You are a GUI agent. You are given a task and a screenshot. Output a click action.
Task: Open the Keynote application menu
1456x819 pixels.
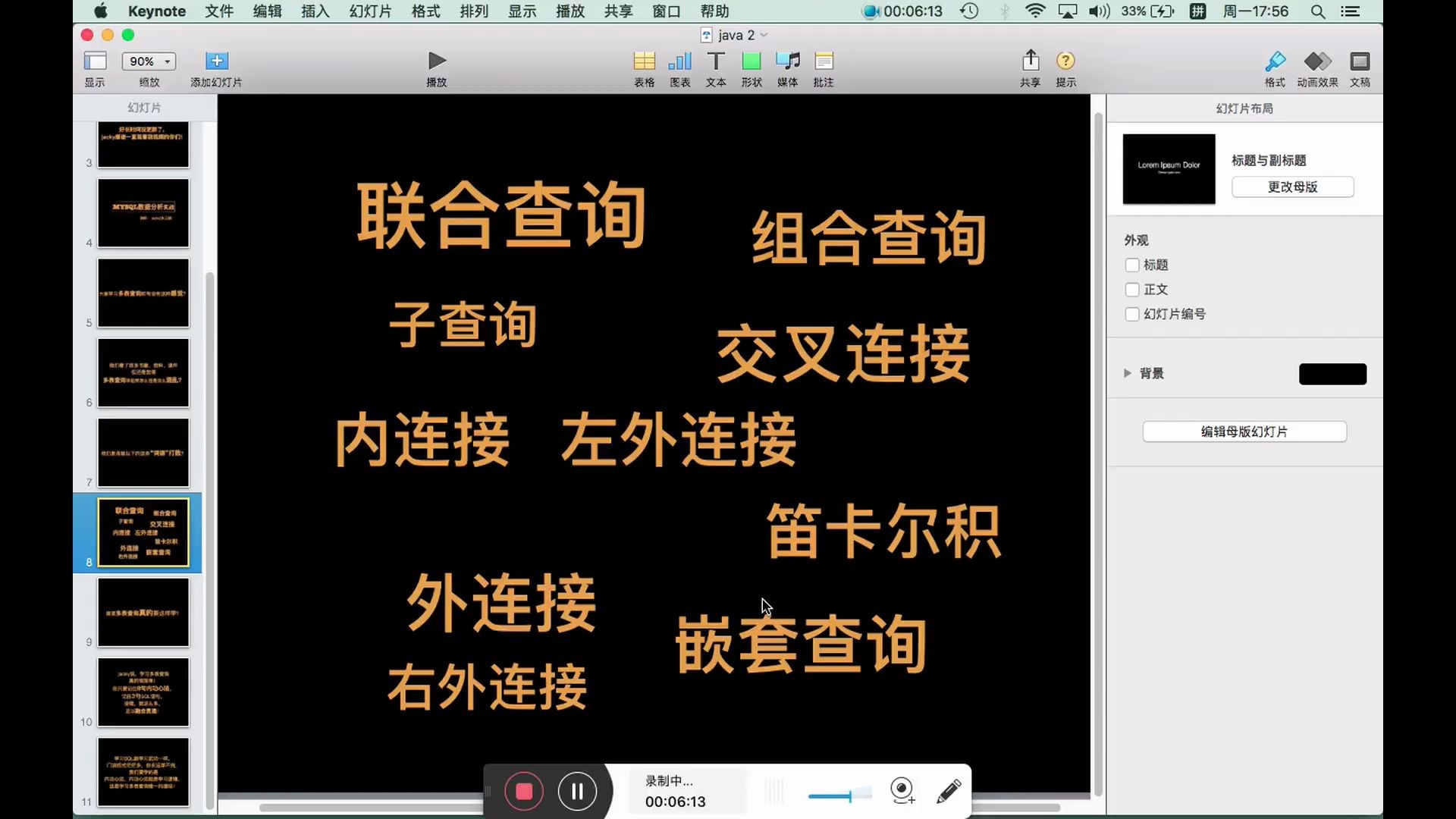(157, 11)
